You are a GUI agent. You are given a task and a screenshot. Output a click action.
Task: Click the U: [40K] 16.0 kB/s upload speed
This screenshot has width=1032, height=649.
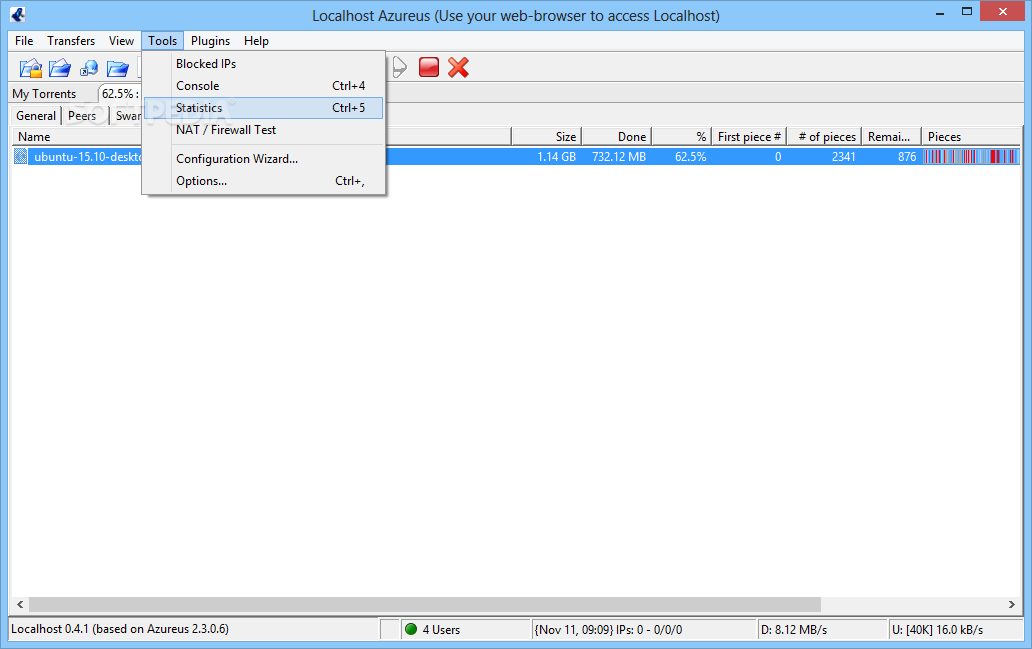point(937,630)
